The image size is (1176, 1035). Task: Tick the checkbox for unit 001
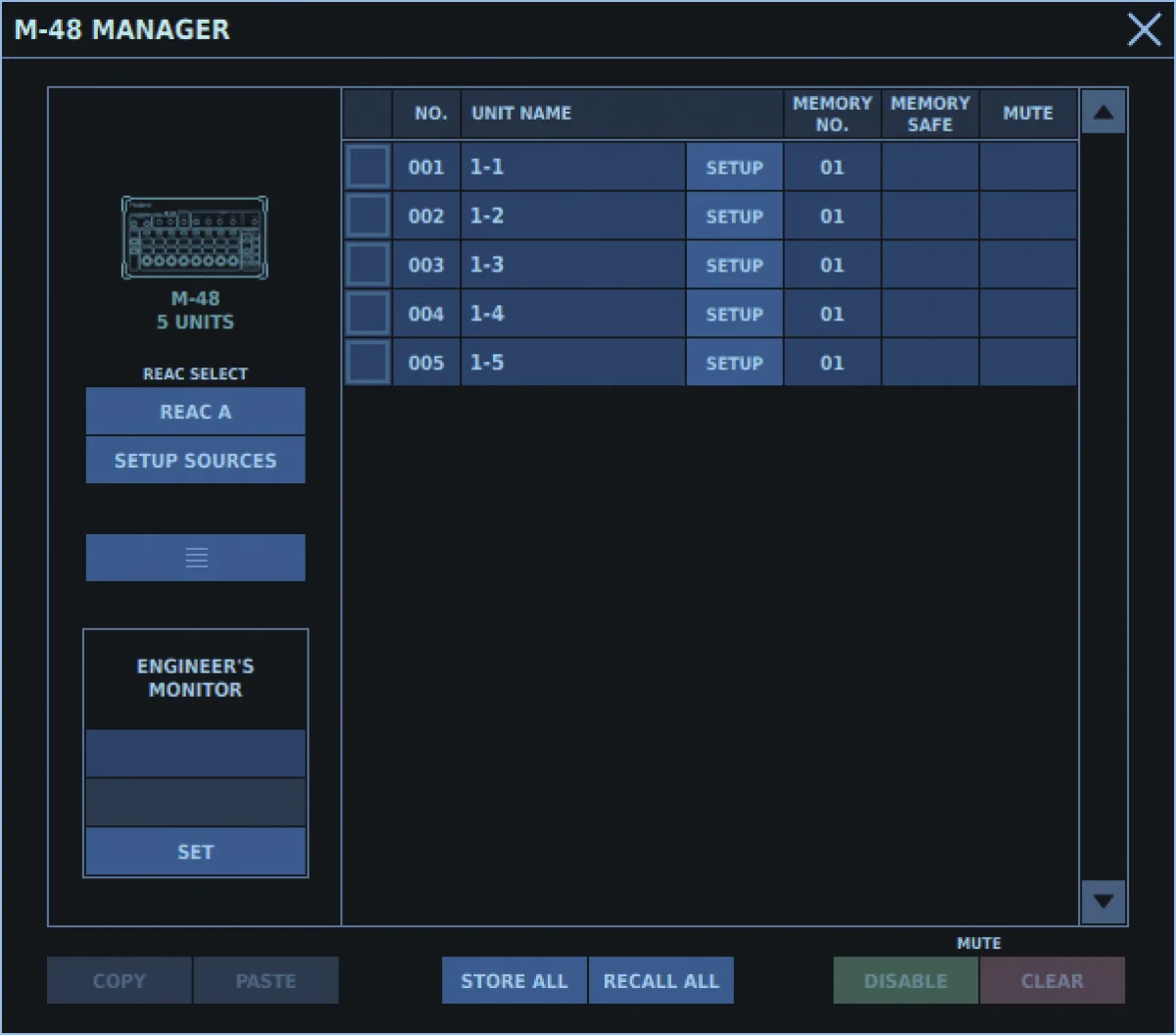pos(368,167)
